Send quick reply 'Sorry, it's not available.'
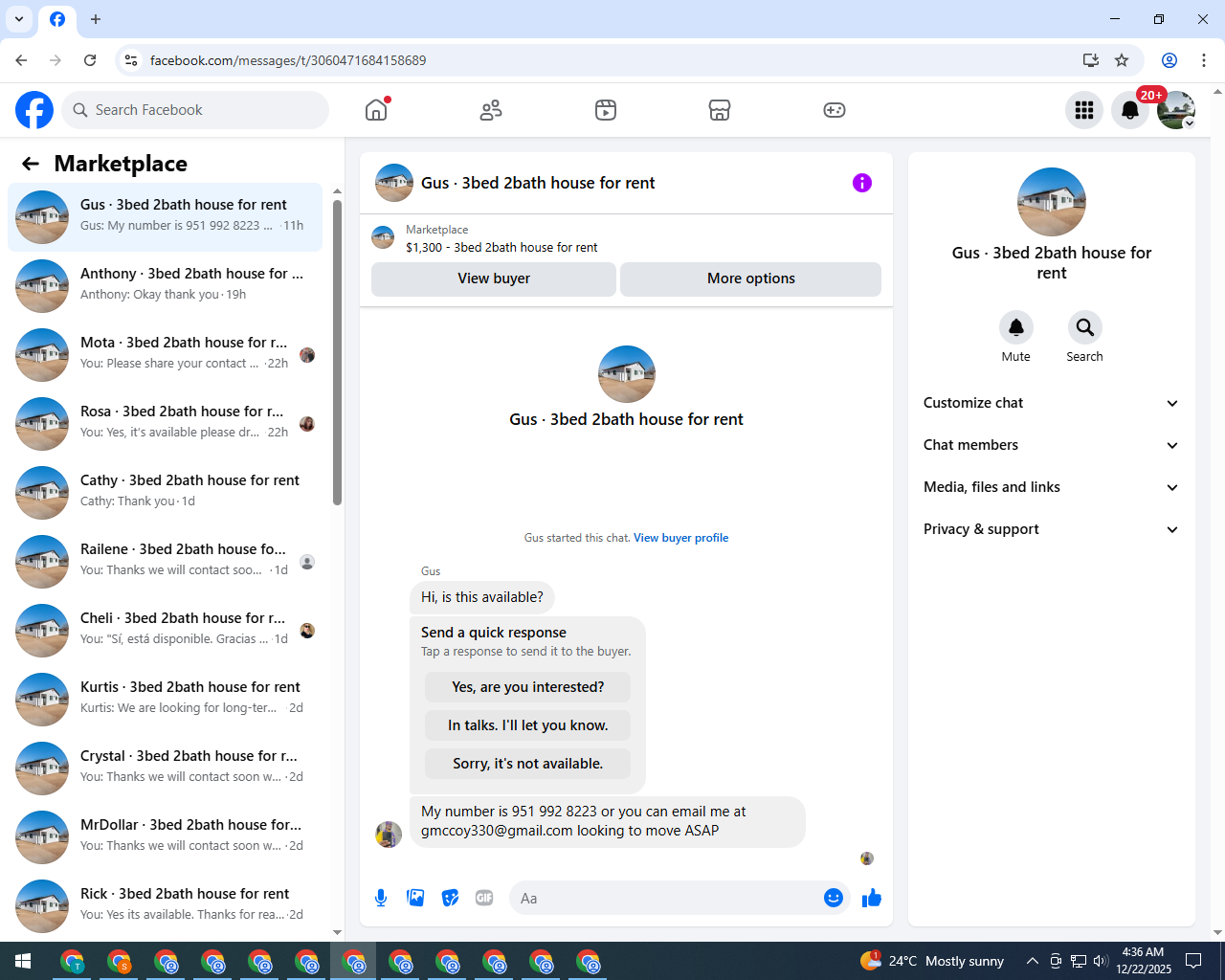The image size is (1225, 980). 528,764
